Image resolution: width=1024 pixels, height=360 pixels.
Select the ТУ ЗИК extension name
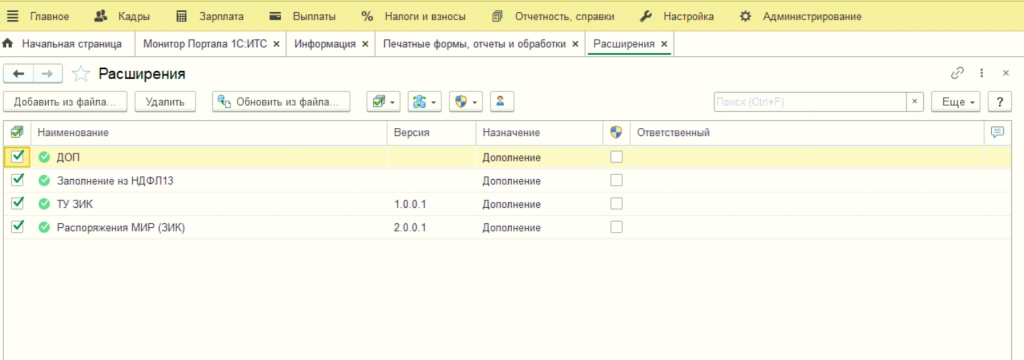coord(75,204)
